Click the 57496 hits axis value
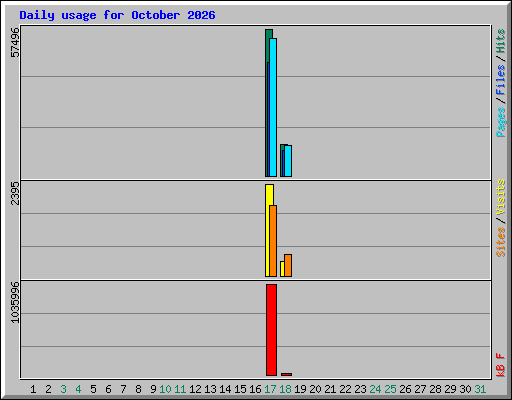 tap(15, 42)
